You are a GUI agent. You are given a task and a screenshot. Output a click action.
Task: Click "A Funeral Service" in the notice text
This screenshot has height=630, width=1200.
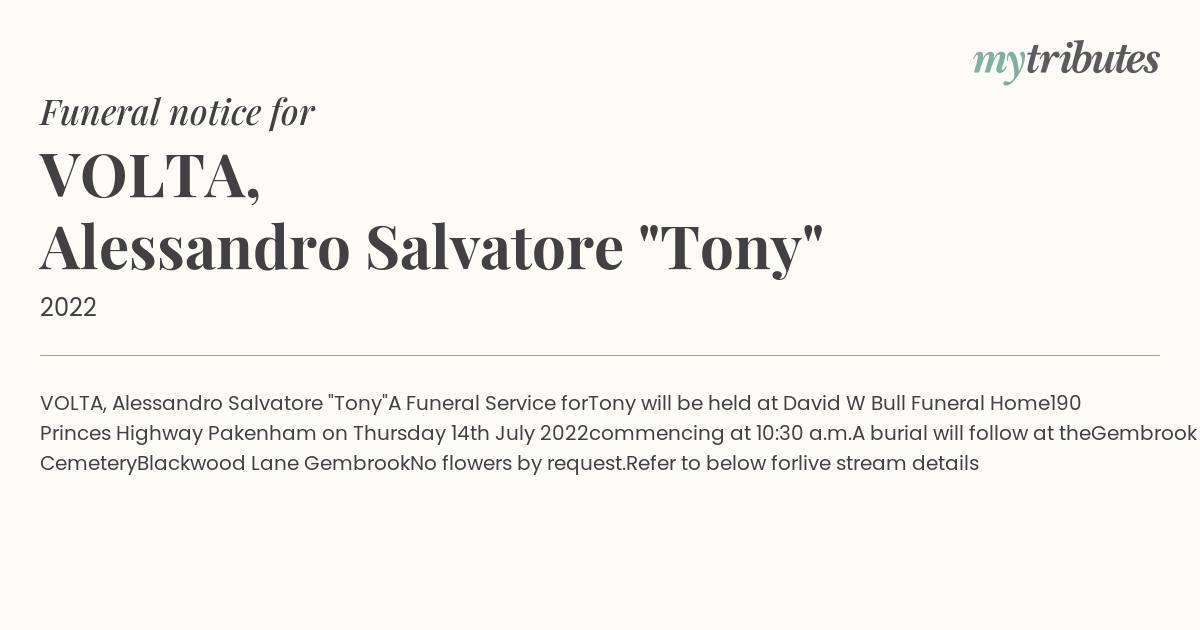click(472, 403)
